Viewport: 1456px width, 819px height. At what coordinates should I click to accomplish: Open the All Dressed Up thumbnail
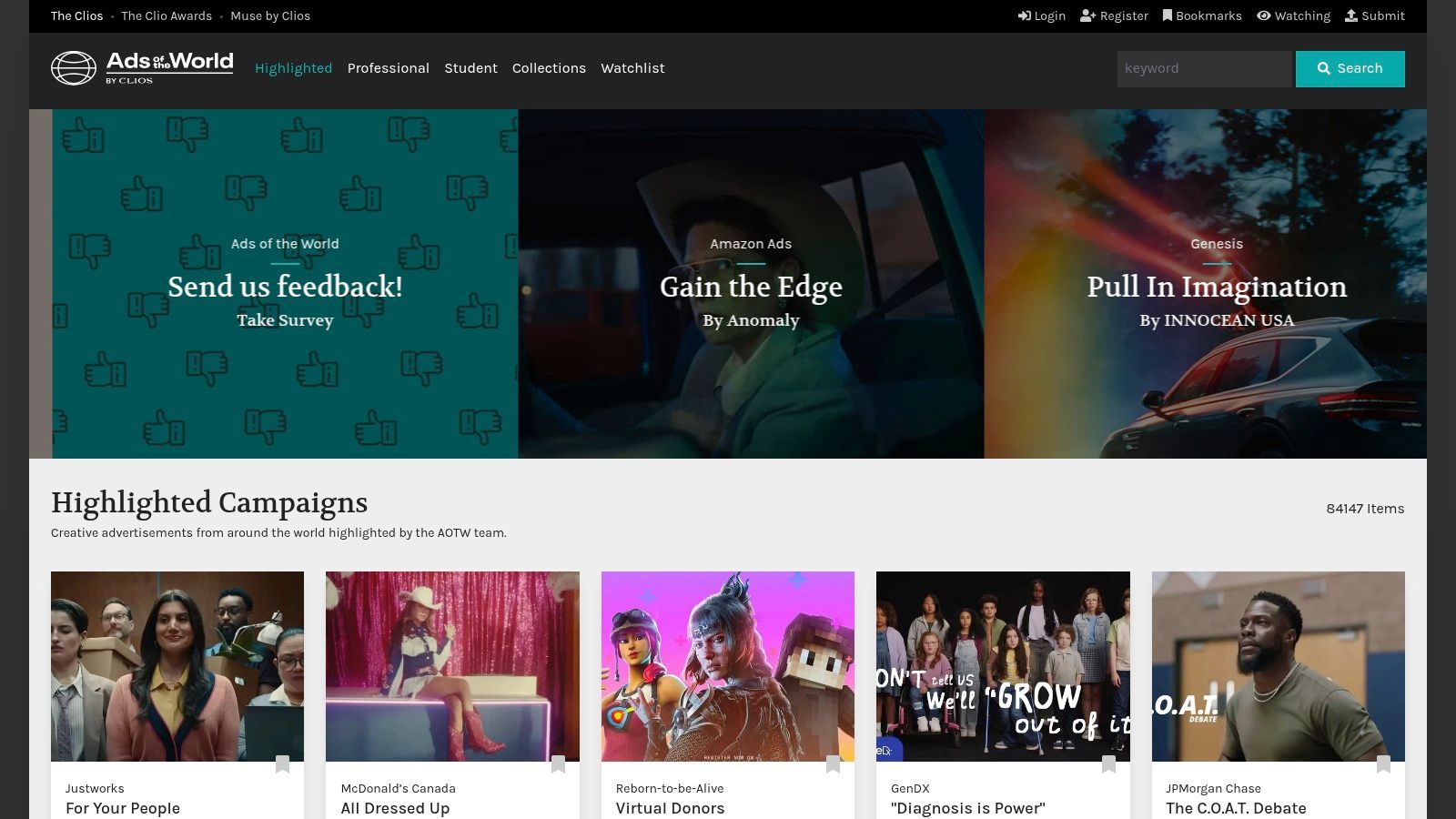[x=452, y=666]
